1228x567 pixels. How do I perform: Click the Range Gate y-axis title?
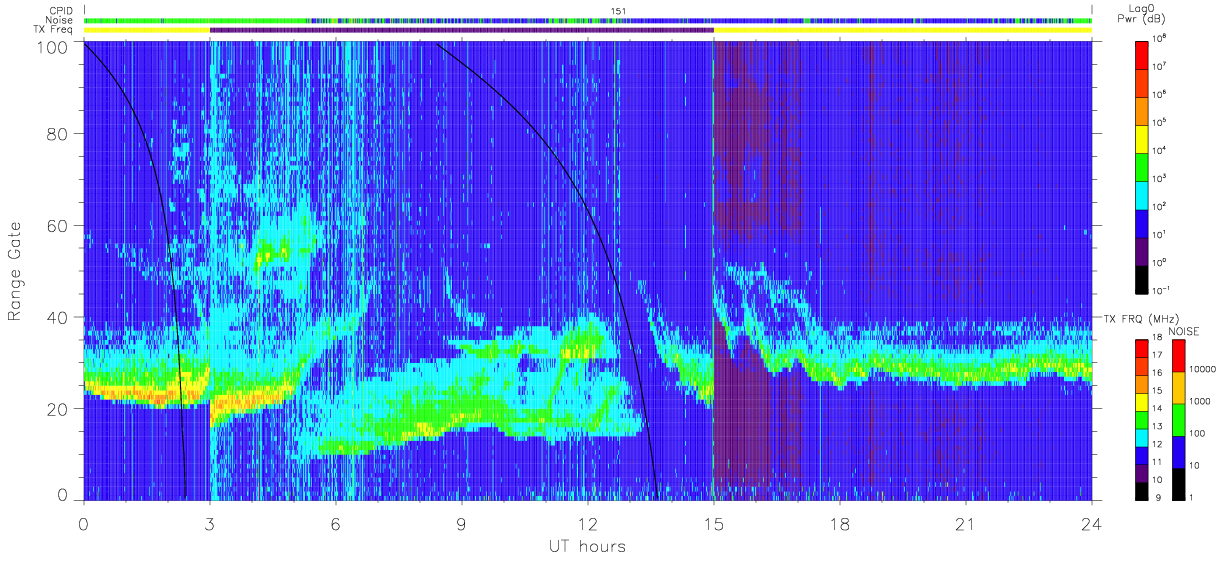pos(15,270)
